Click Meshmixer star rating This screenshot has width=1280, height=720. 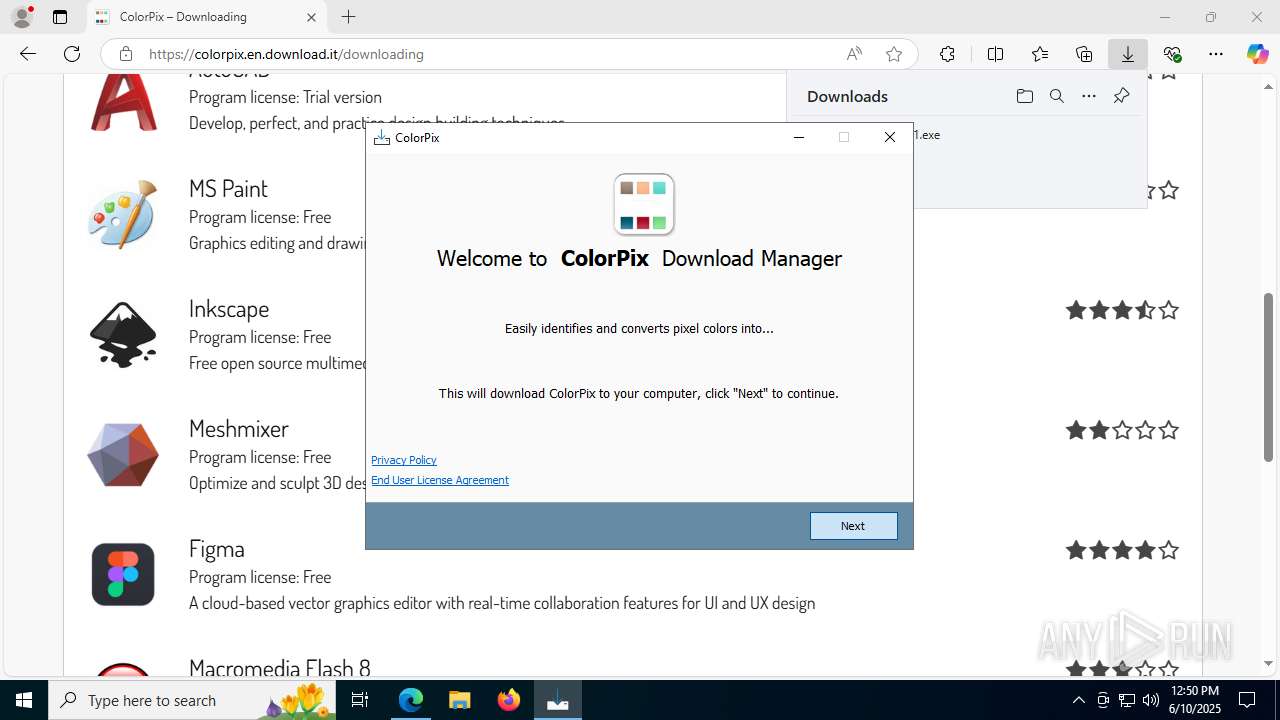(1122, 430)
